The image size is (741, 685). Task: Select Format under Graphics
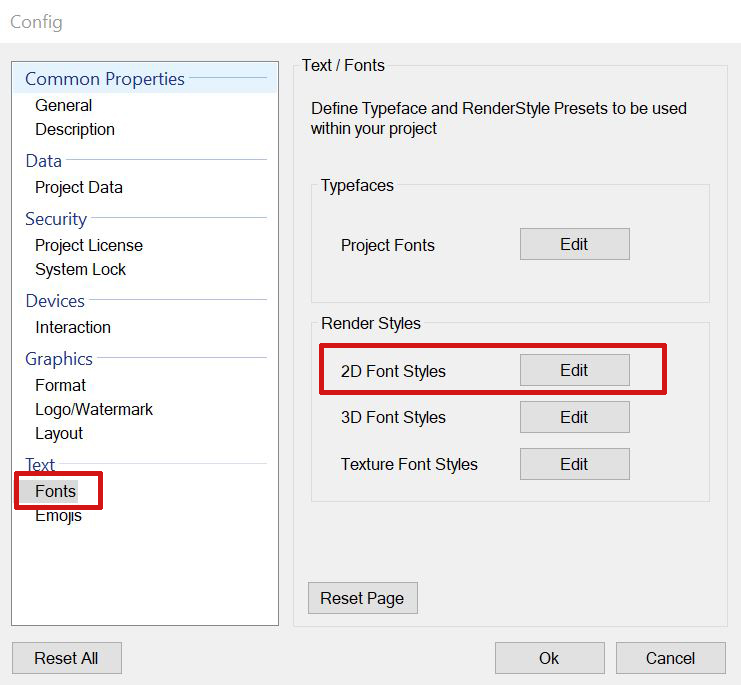point(61,385)
